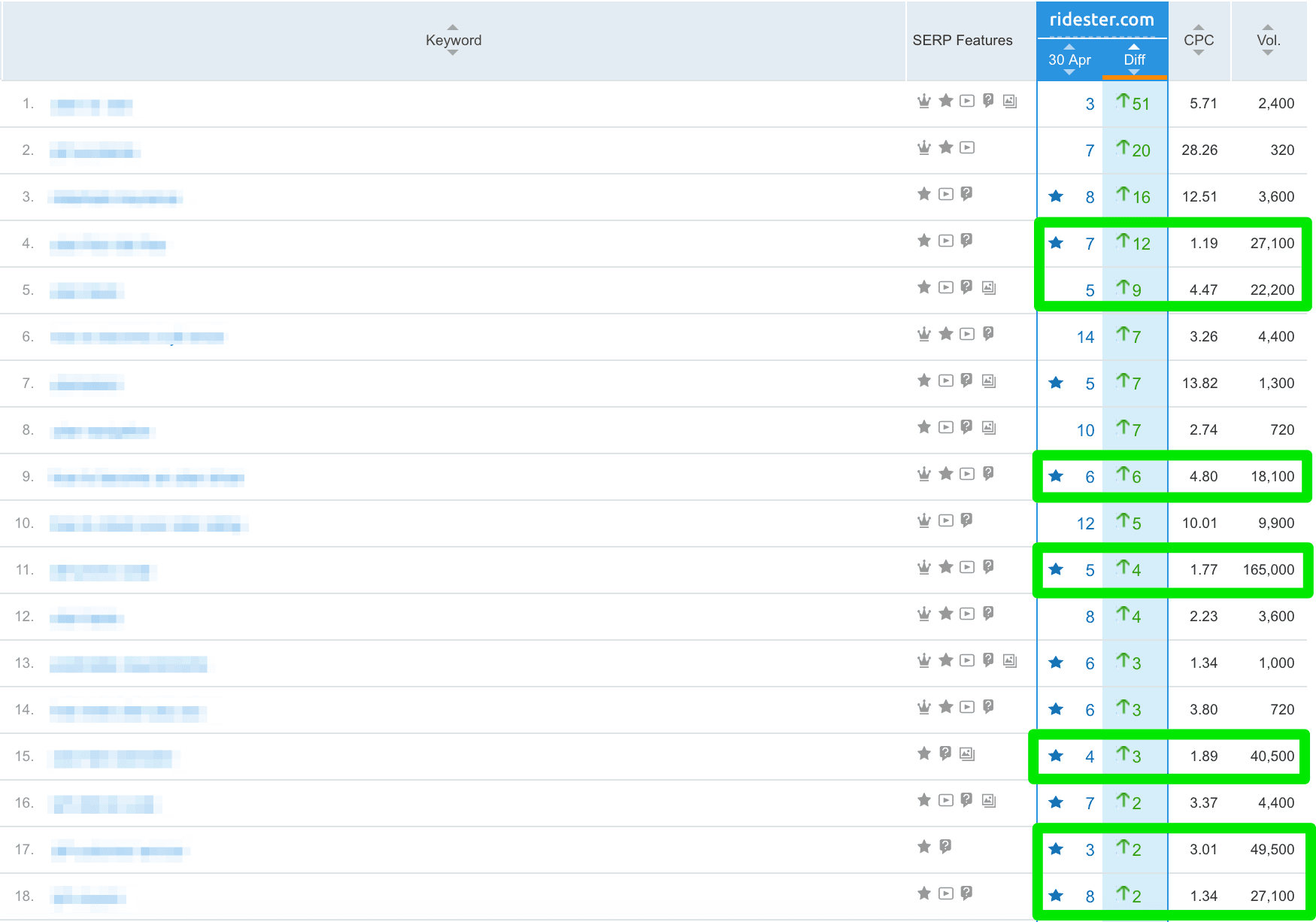This screenshot has height=922, width=1316.
Task: Sort by the Diff column
Action: pyautogui.click(x=1134, y=59)
